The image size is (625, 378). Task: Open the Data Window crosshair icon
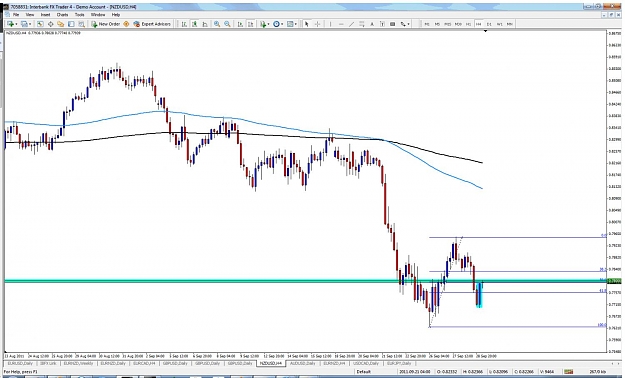click(x=51, y=24)
